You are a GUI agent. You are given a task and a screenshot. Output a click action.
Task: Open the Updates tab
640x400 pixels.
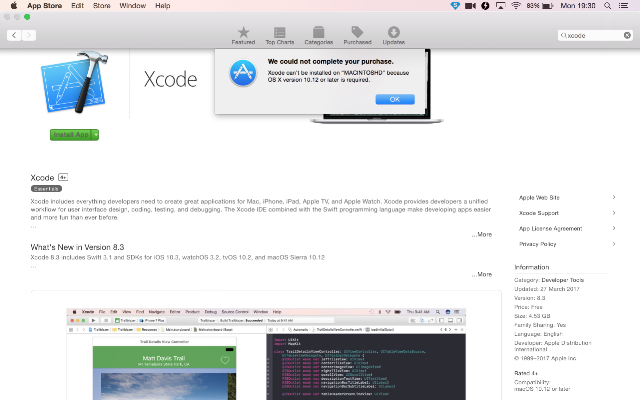393,36
